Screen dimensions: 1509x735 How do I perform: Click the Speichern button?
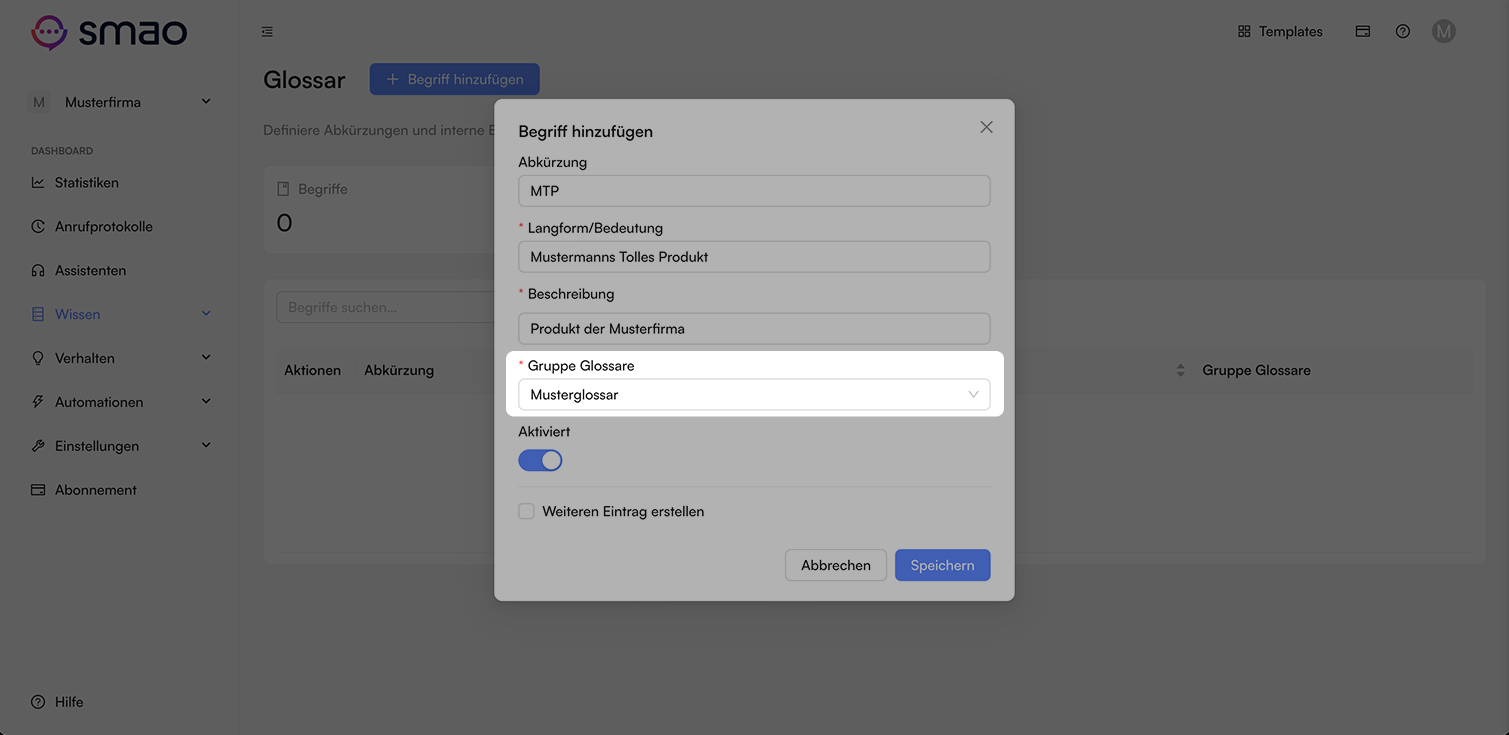[x=942, y=565]
